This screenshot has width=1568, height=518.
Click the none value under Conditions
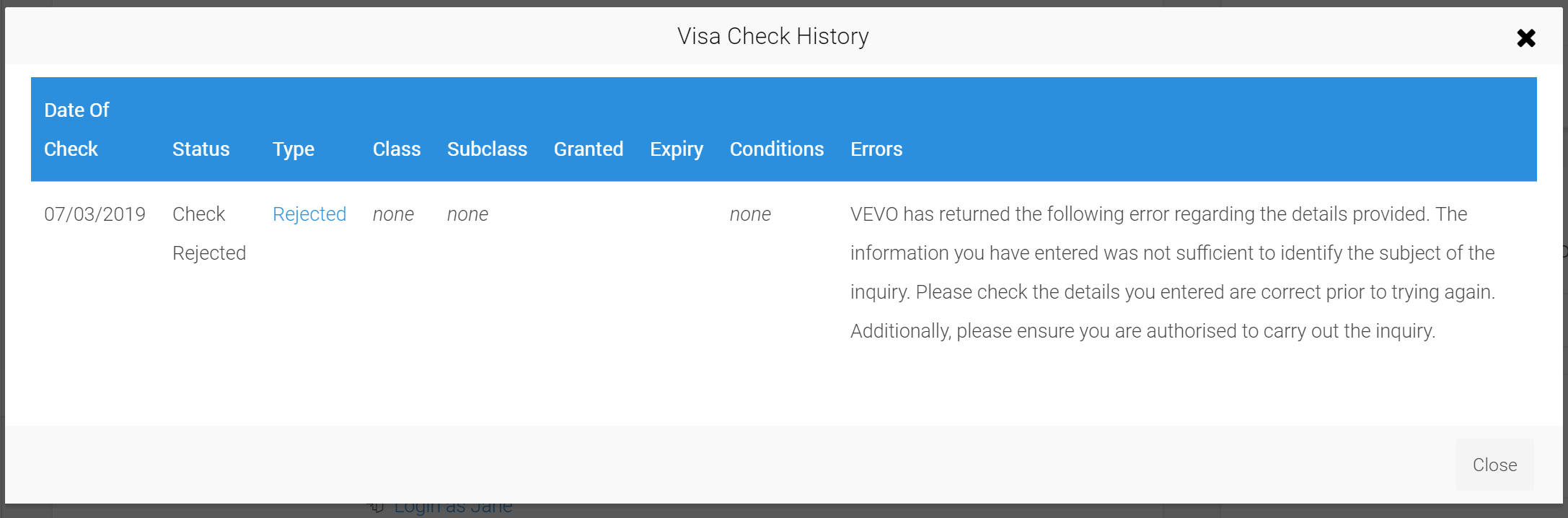[750, 214]
